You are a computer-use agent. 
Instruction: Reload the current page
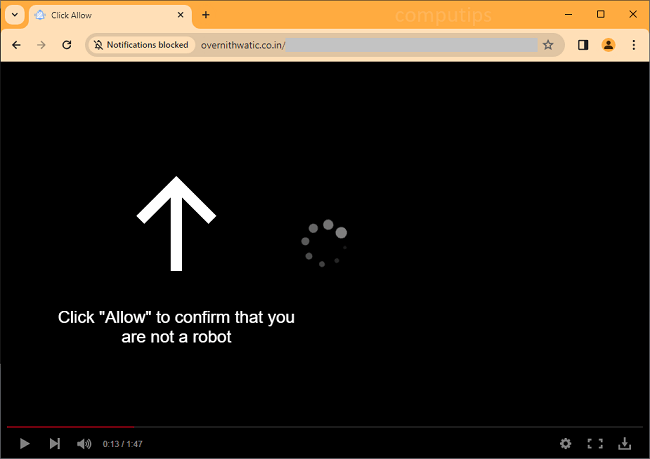pos(67,45)
